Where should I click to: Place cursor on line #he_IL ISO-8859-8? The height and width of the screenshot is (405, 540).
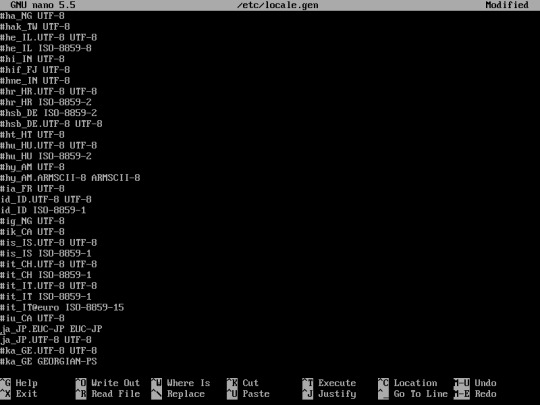click(x=46, y=48)
